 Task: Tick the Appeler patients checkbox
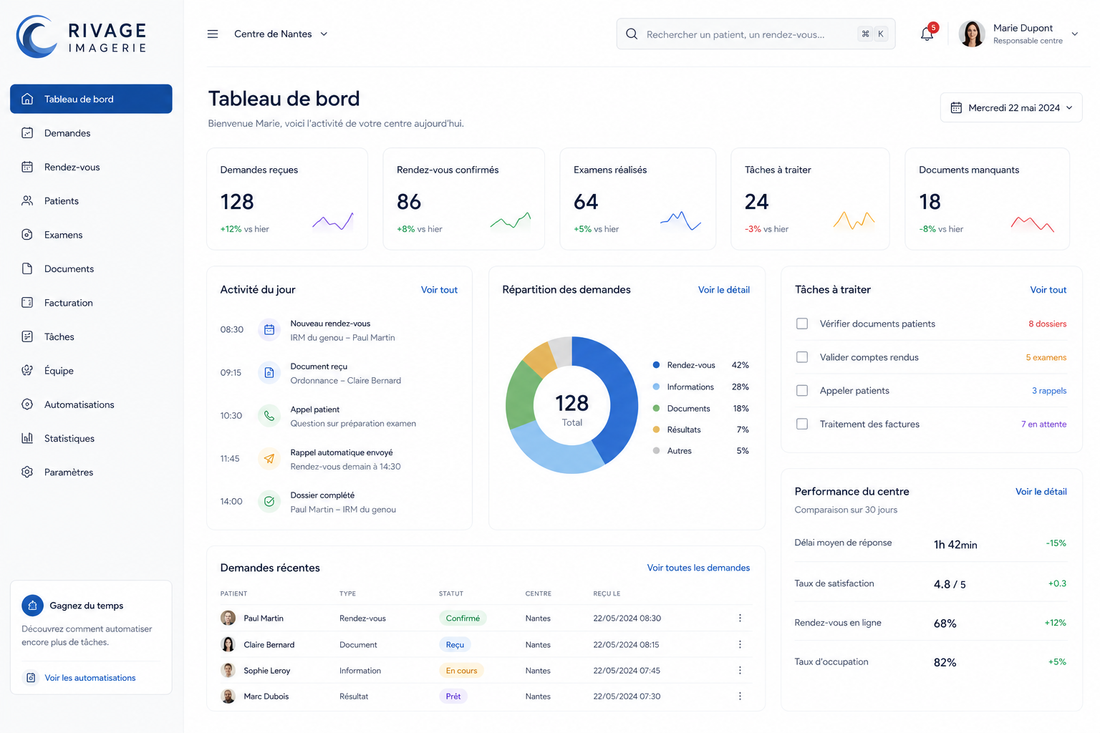[802, 391]
